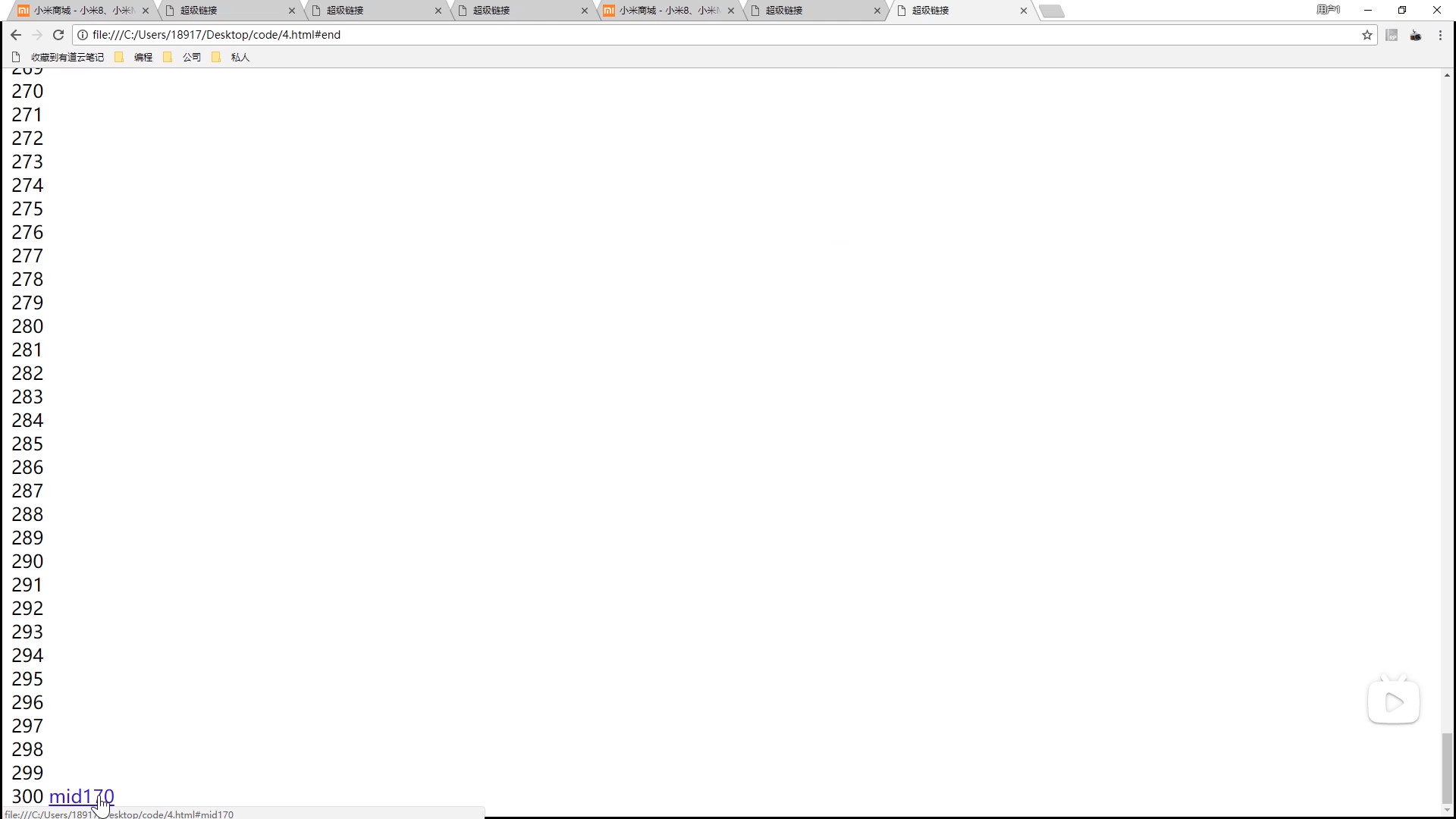The image size is (1456, 819).
Task: Close the active 超级链接 tab
Action: click(1024, 11)
